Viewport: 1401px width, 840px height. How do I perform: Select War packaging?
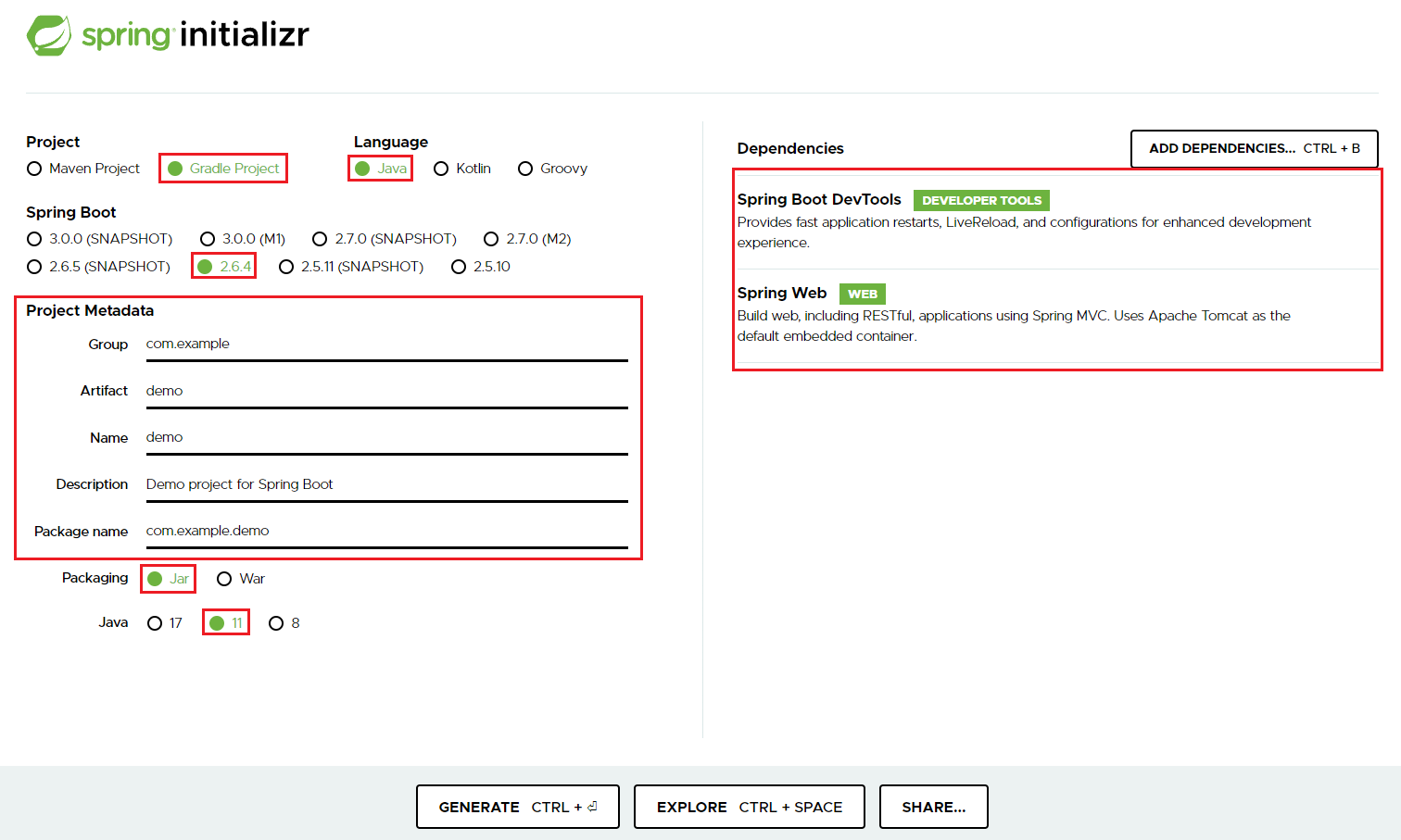tap(241, 579)
